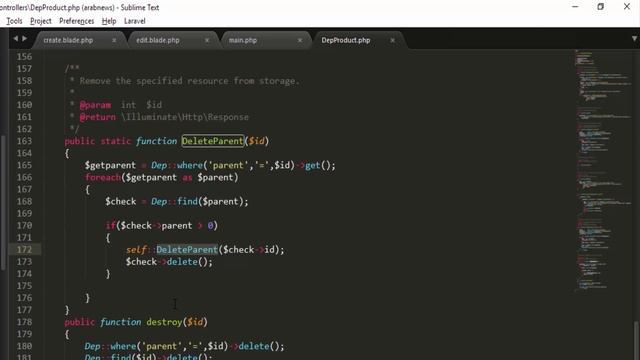Click $check->delete() on line 173
The height and width of the screenshot is (360, 640).
click(x=169, y=262)
